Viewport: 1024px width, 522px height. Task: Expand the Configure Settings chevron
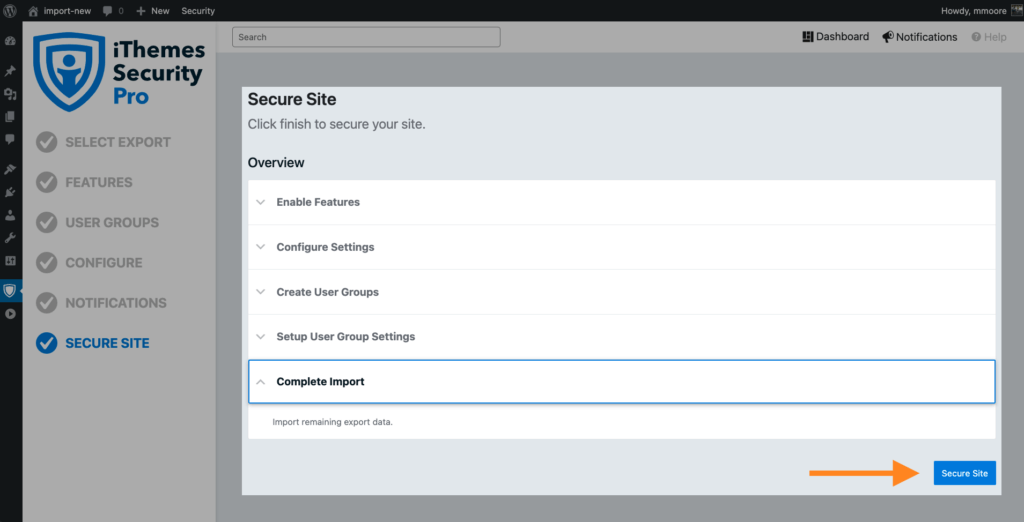click(x=261, y=247)
